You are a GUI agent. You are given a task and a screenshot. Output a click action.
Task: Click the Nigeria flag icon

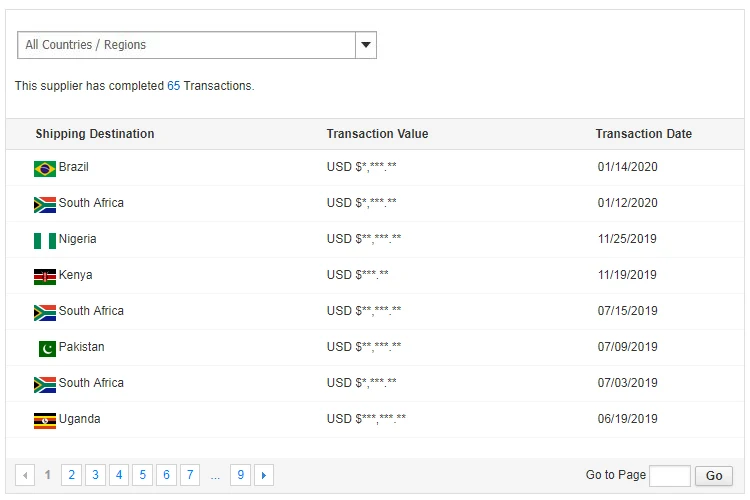click(x=44, y=240)
